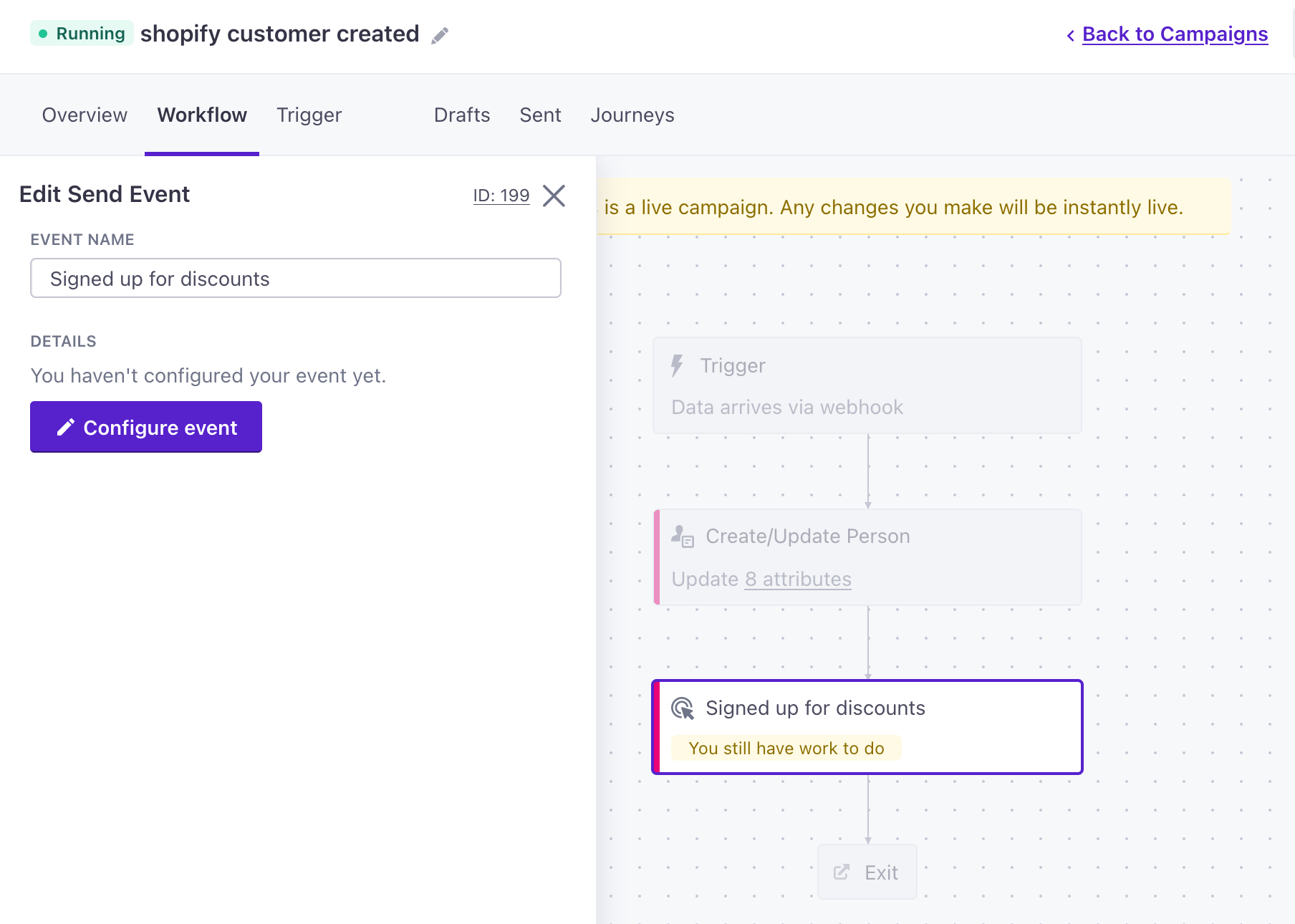Image resolution: width=1295 pixels, height=924 pixels.
Task: Click the pencil icon to rename campaign
Action: tap(440, 35)
